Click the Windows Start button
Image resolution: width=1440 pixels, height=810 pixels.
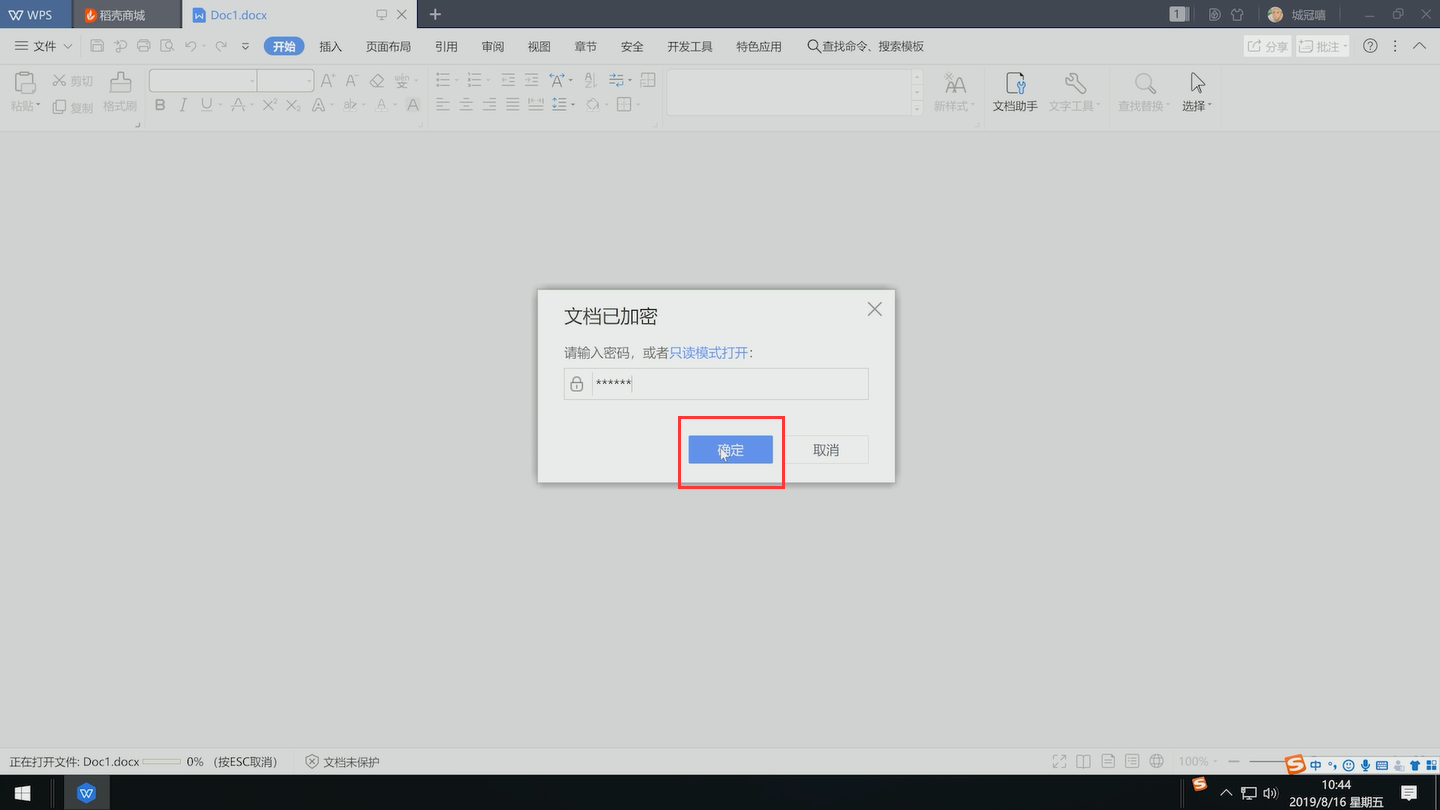22,793
